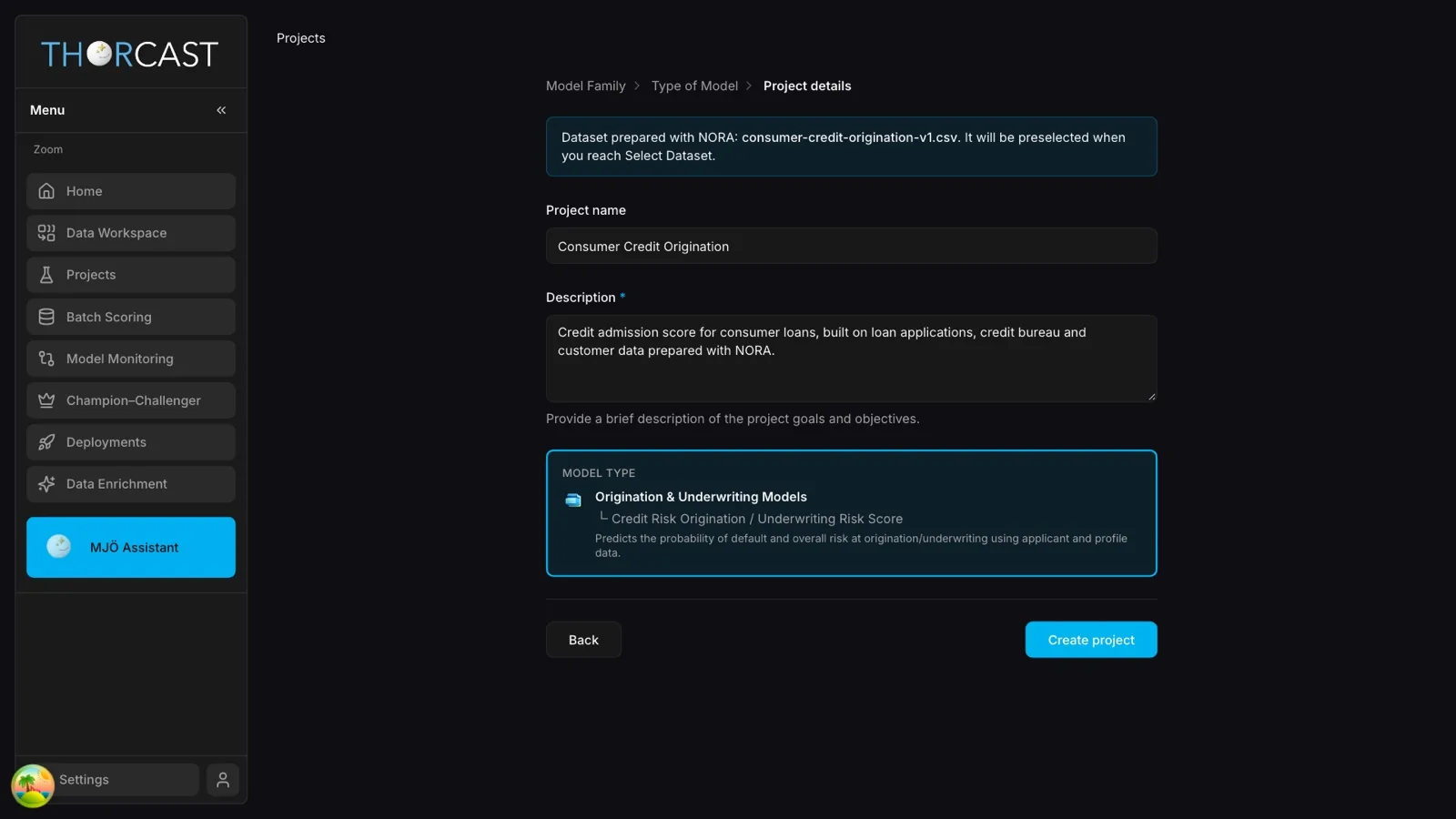Viewport: 1456px width, 819px height.
Task: Open Model Monitoring page
Action: point(131,359)
